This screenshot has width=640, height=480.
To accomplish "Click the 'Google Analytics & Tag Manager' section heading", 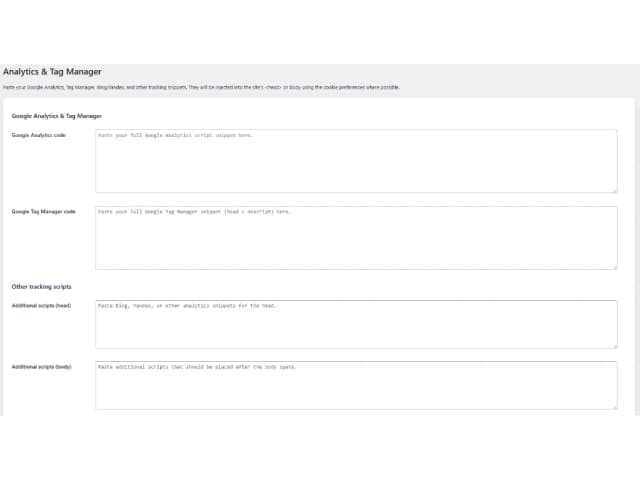I will (x=57, y=116).
